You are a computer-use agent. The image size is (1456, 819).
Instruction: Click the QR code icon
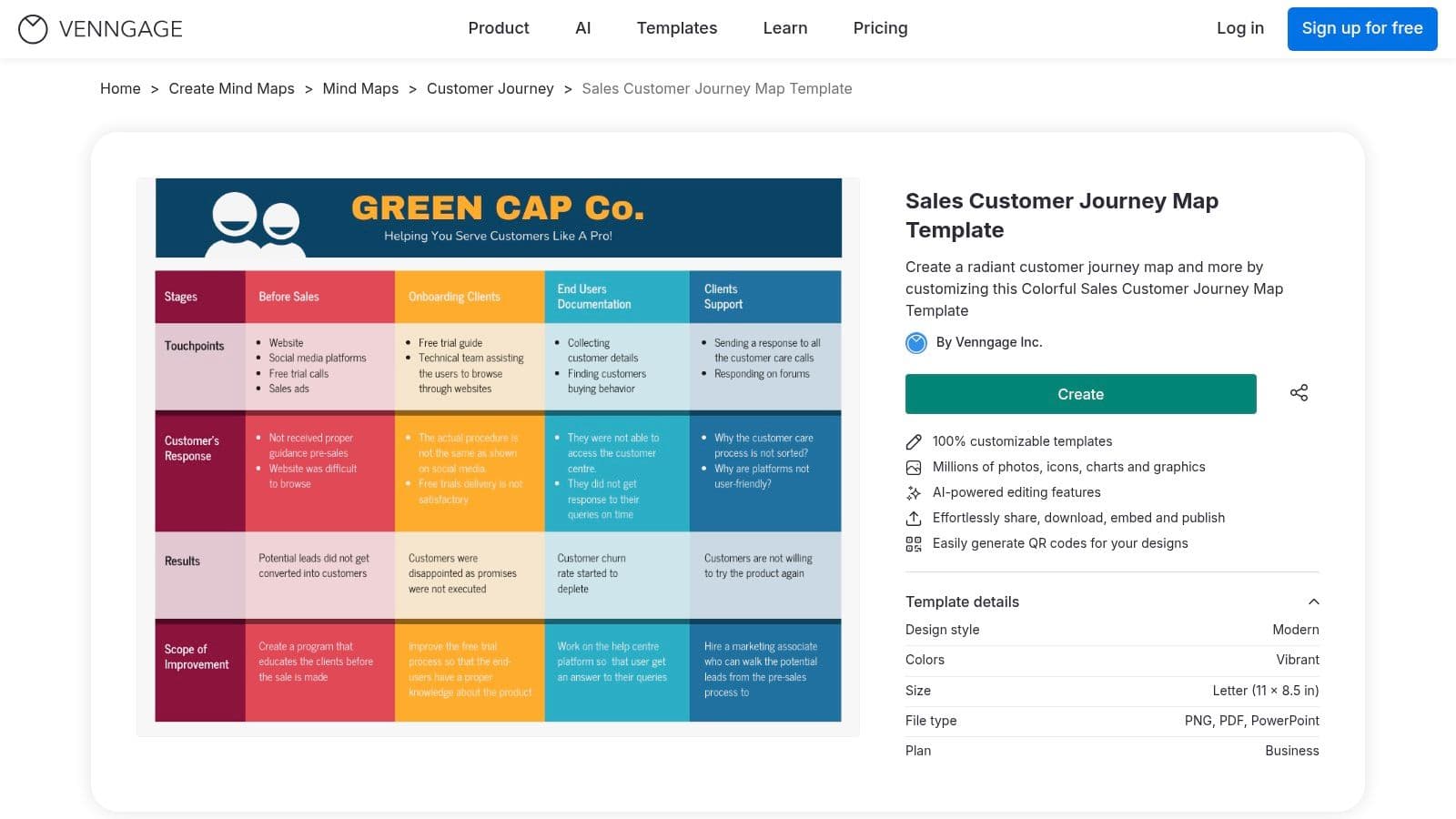pos(914,543)
